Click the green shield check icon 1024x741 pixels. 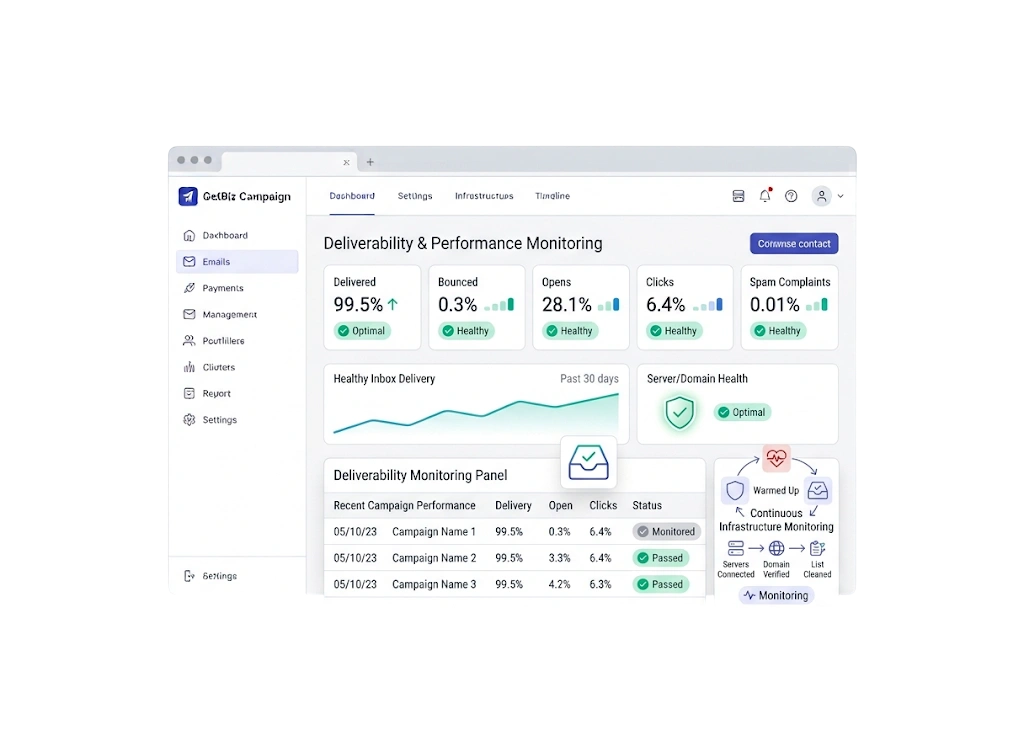pyautogui.click(x=679, y=413)
